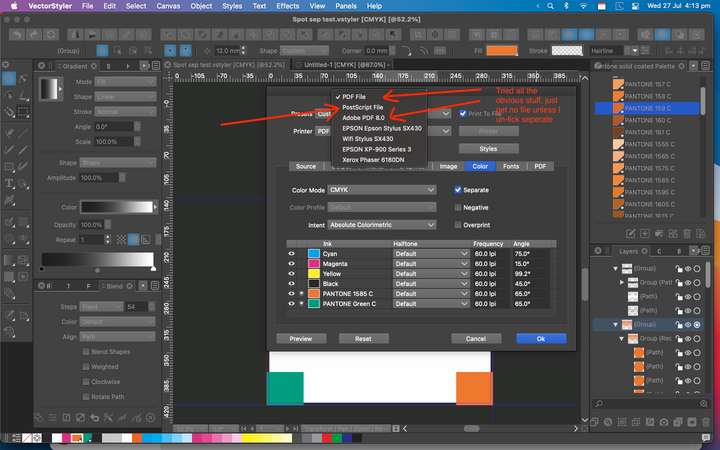Hide the PANTONE Green C ink eye icon
This screenshot has height=450, width=720.
click(x=291, y=304)
